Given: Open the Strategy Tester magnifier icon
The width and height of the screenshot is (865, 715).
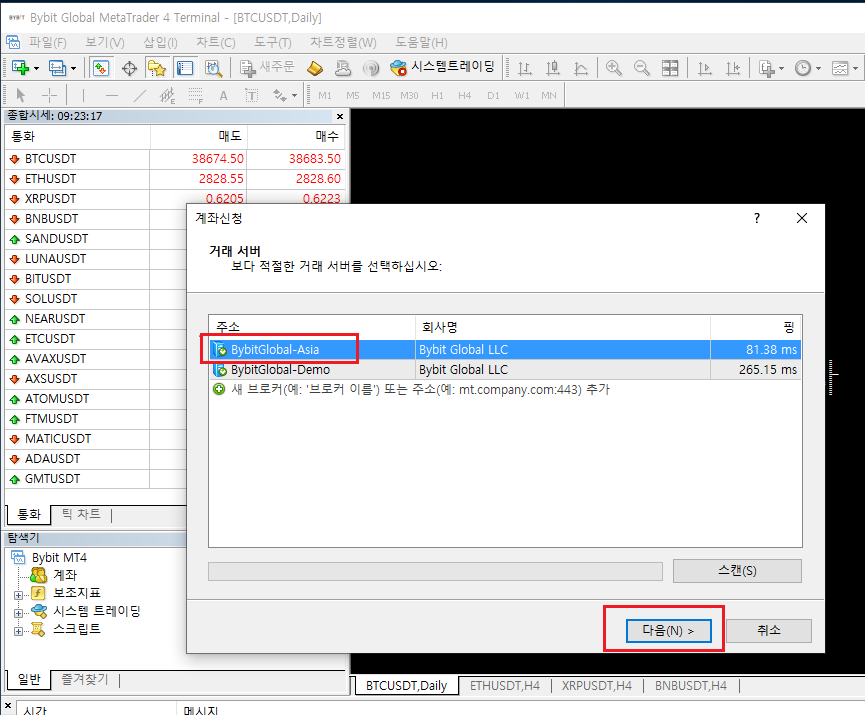Looking at the screenshot, I should point(213,68).
